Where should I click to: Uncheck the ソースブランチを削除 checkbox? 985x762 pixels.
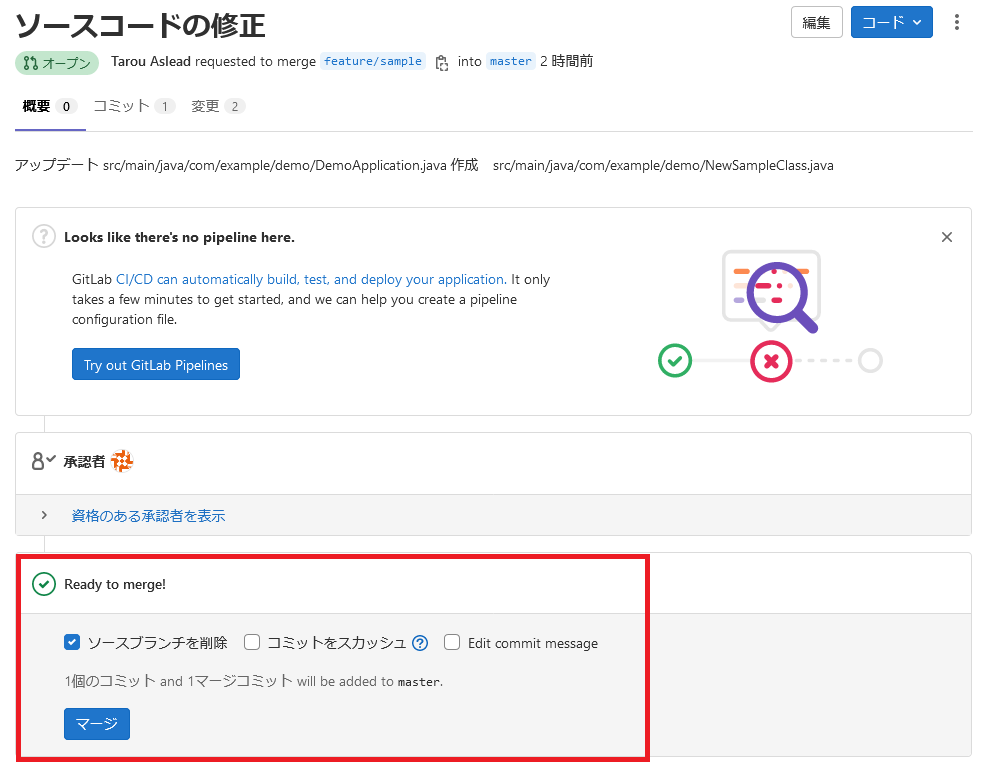click(x=72, y=642)
